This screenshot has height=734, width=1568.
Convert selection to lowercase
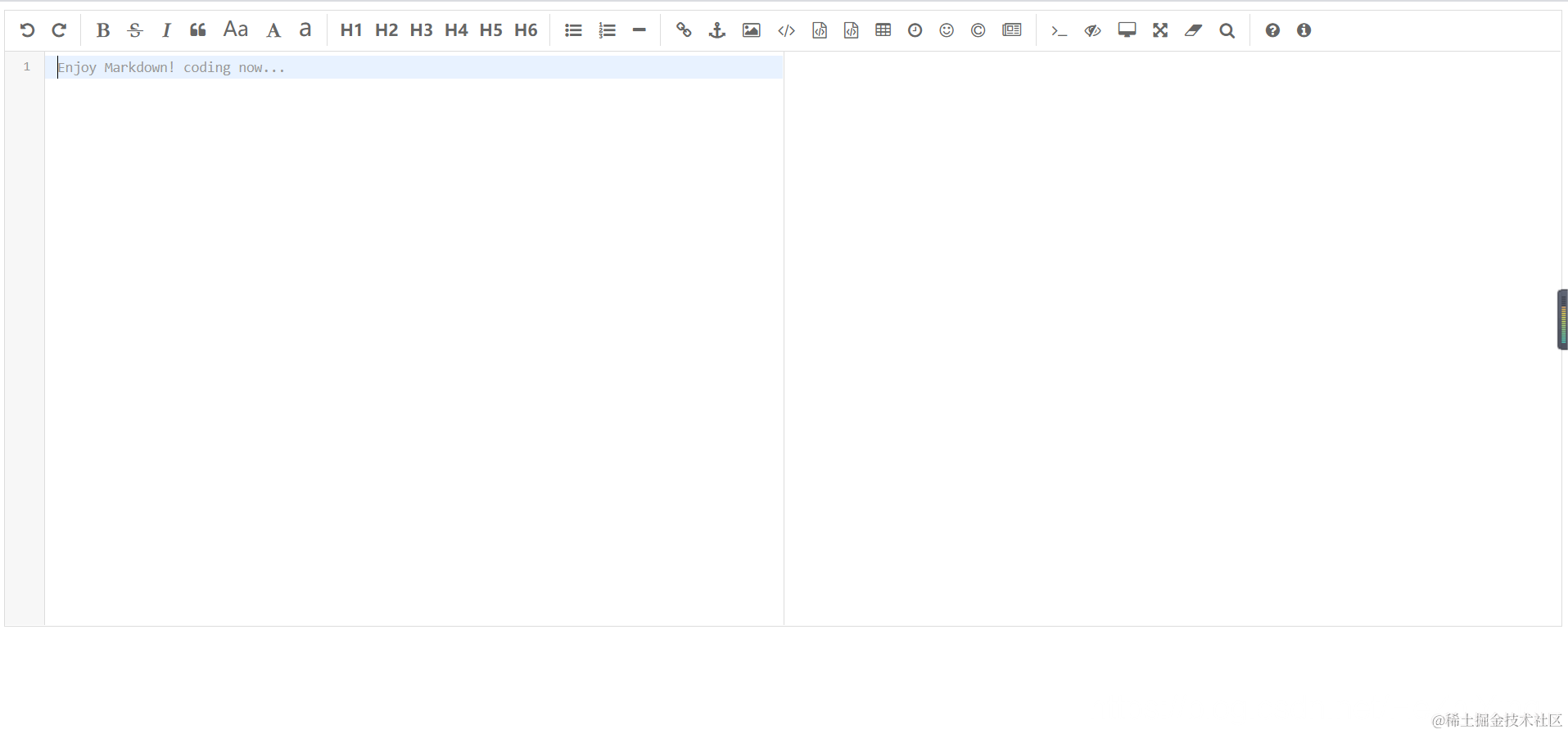tap(305, 29)
